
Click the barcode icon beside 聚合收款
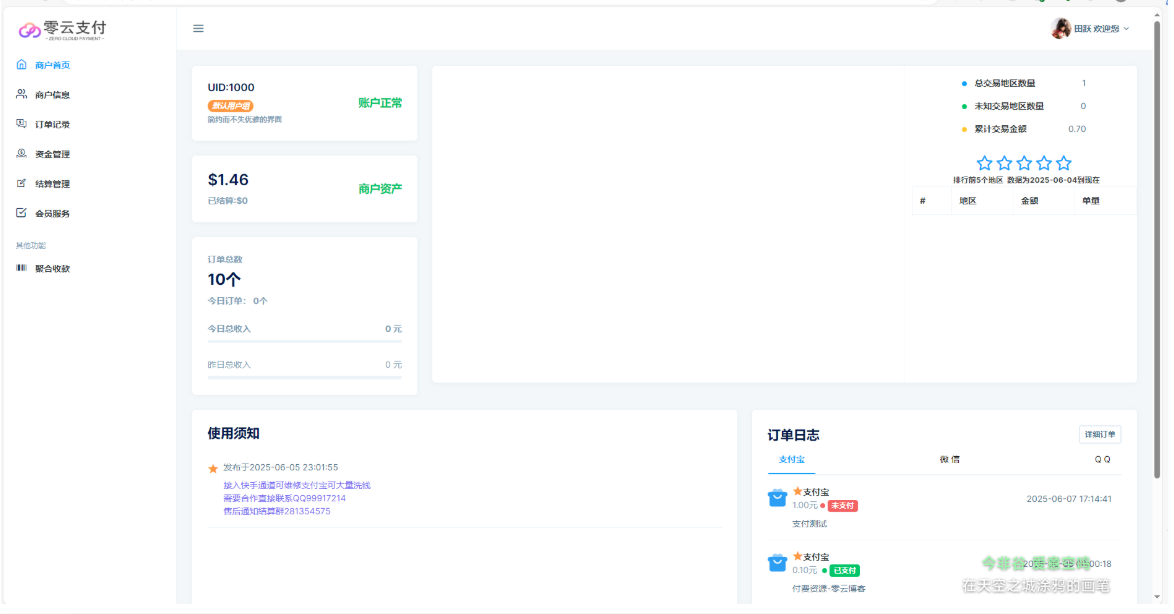(x=21, y=268)
